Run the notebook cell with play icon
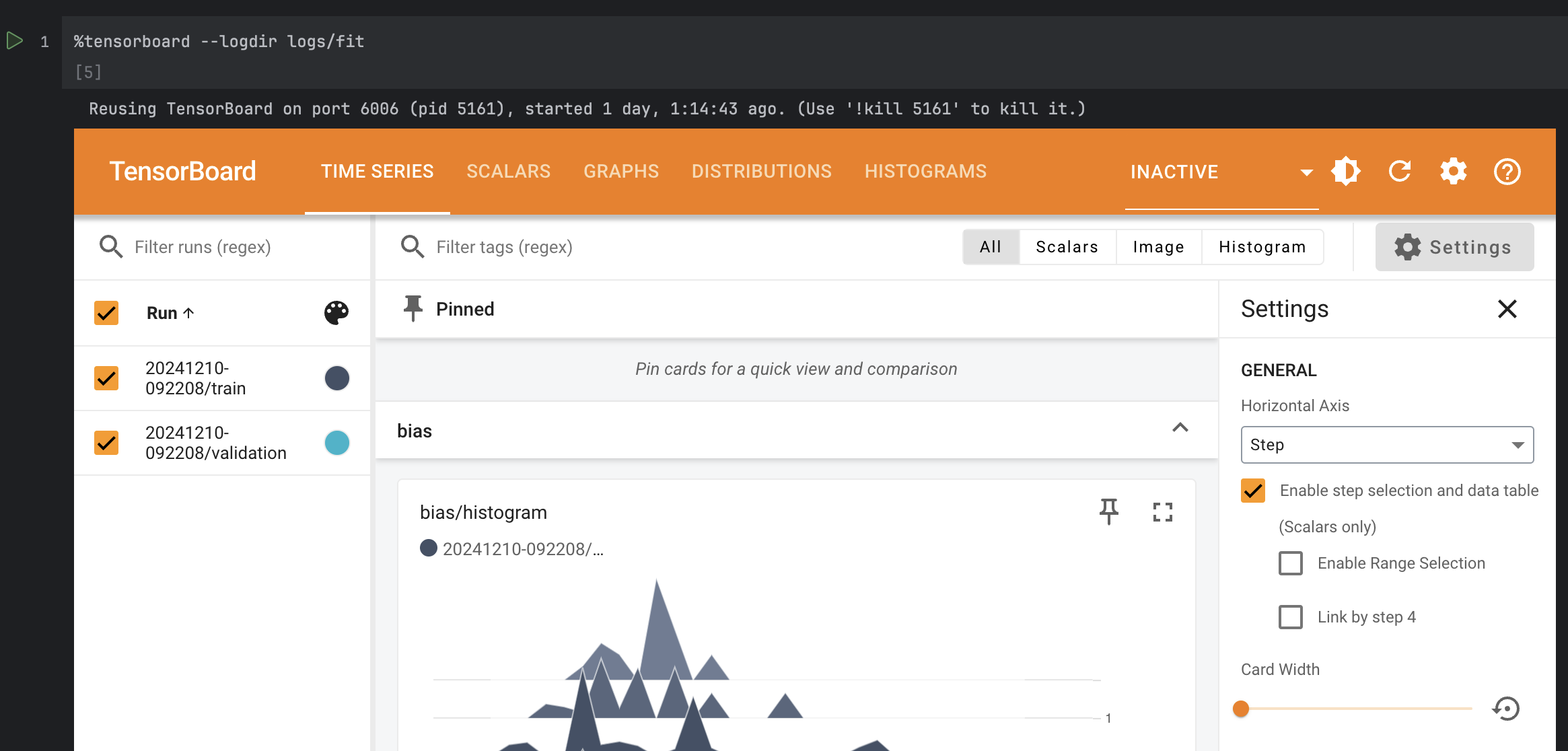Viewport: 1568px width, 751px height. 15,41
